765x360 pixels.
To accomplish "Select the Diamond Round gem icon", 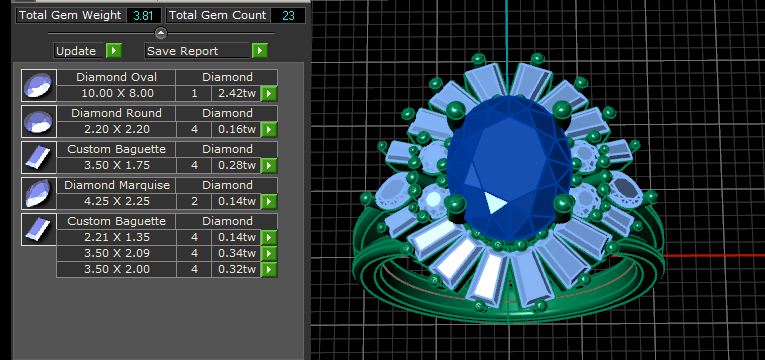I will 39,121.
